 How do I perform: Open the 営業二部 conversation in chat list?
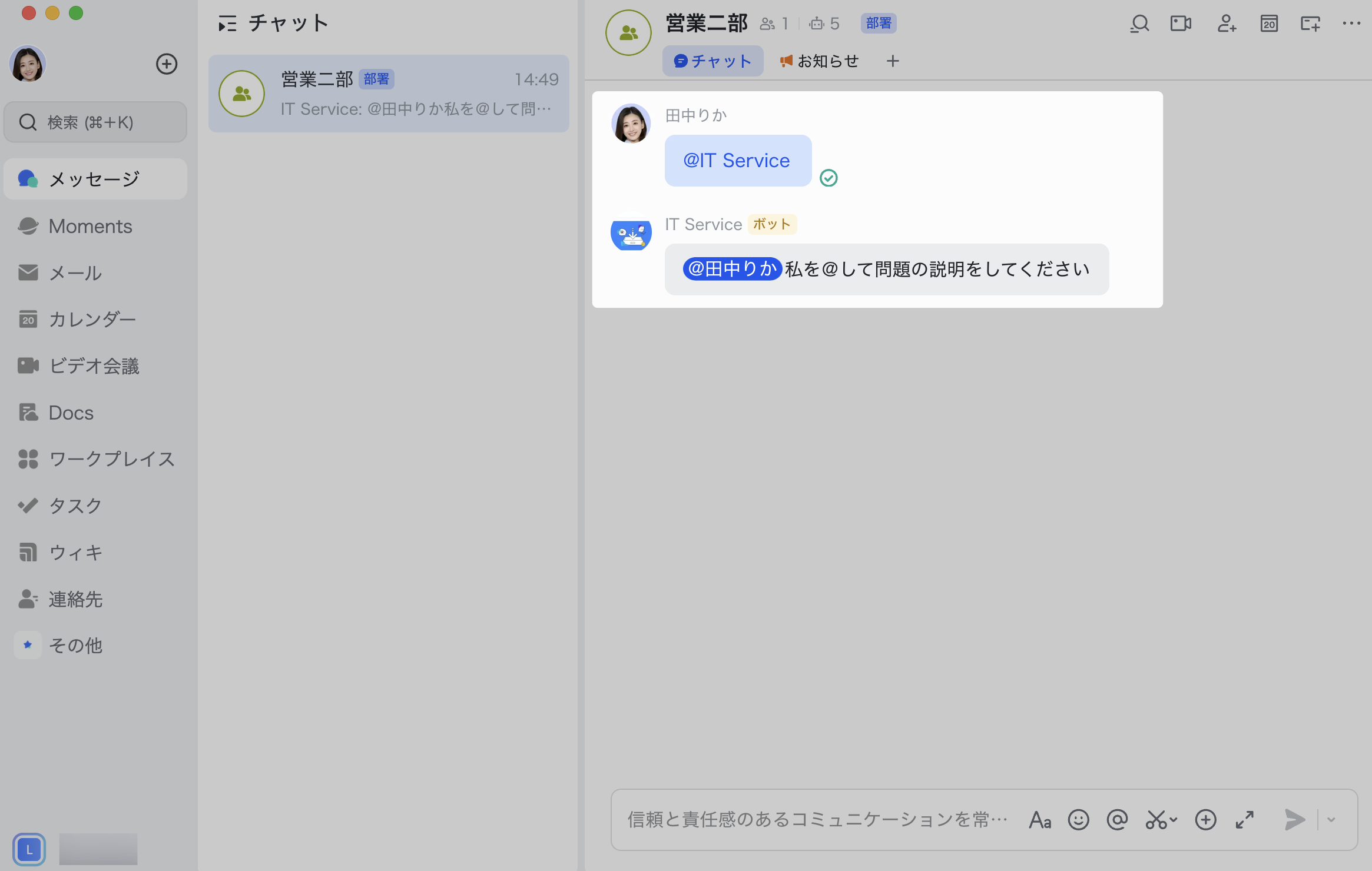point(389,94)
